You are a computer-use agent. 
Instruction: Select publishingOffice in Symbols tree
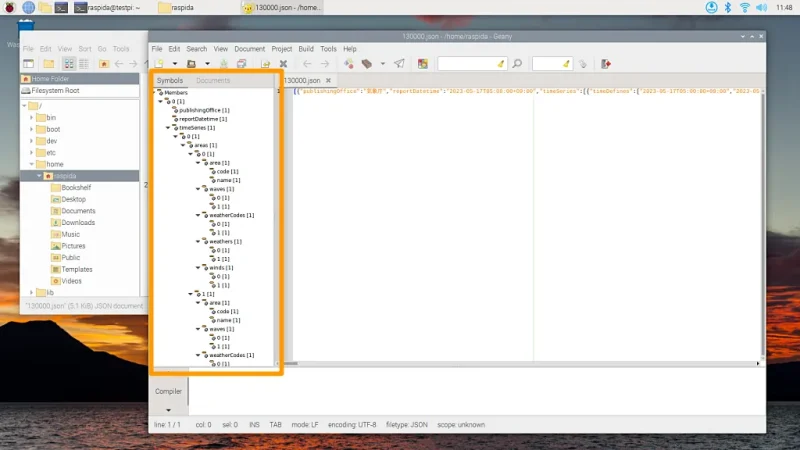(x=204, y=110)
